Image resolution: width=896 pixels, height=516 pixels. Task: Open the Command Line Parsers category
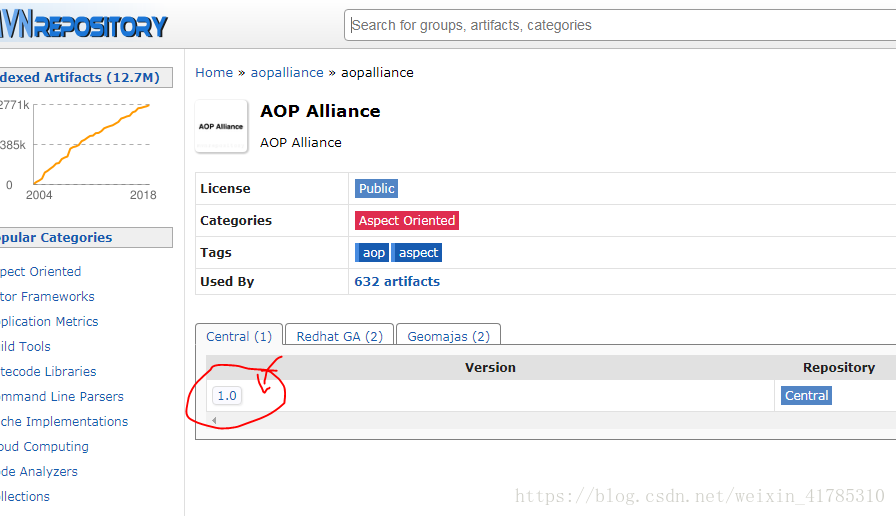tap(62, 397)
